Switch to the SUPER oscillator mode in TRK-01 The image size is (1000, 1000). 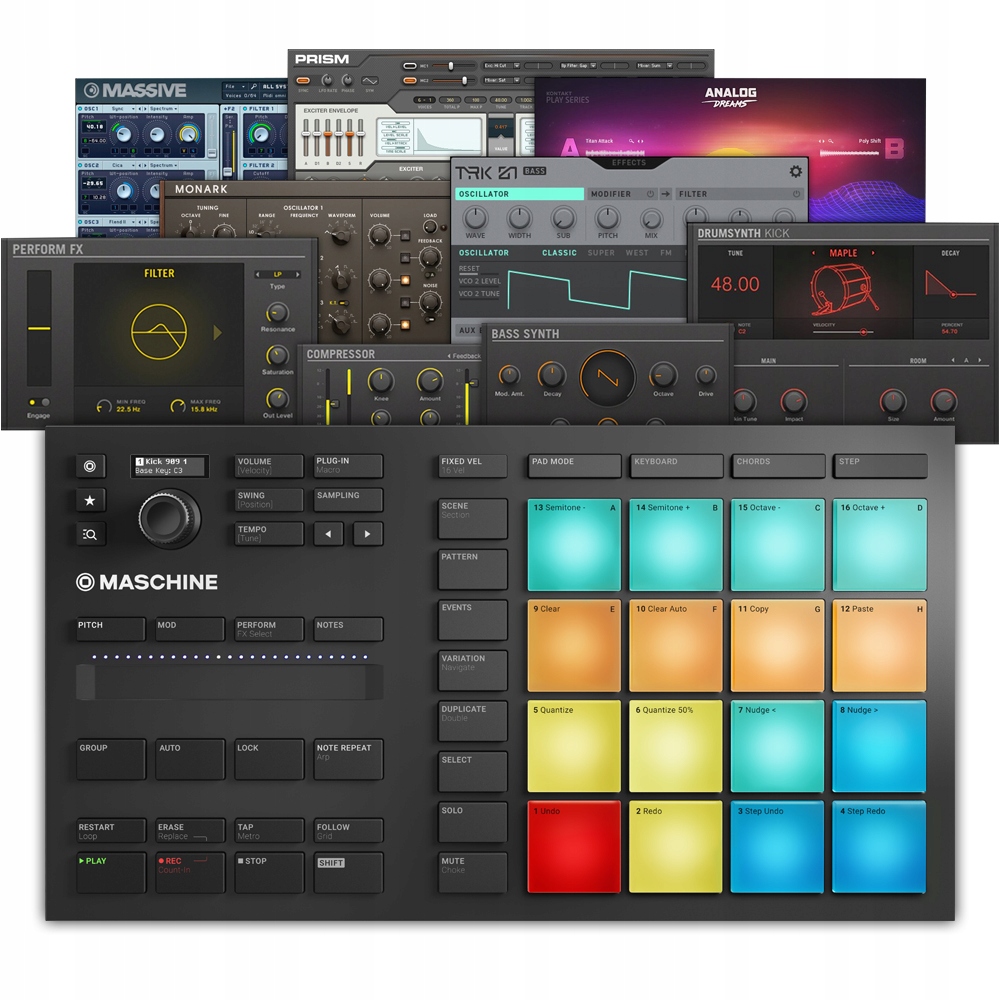601,253
